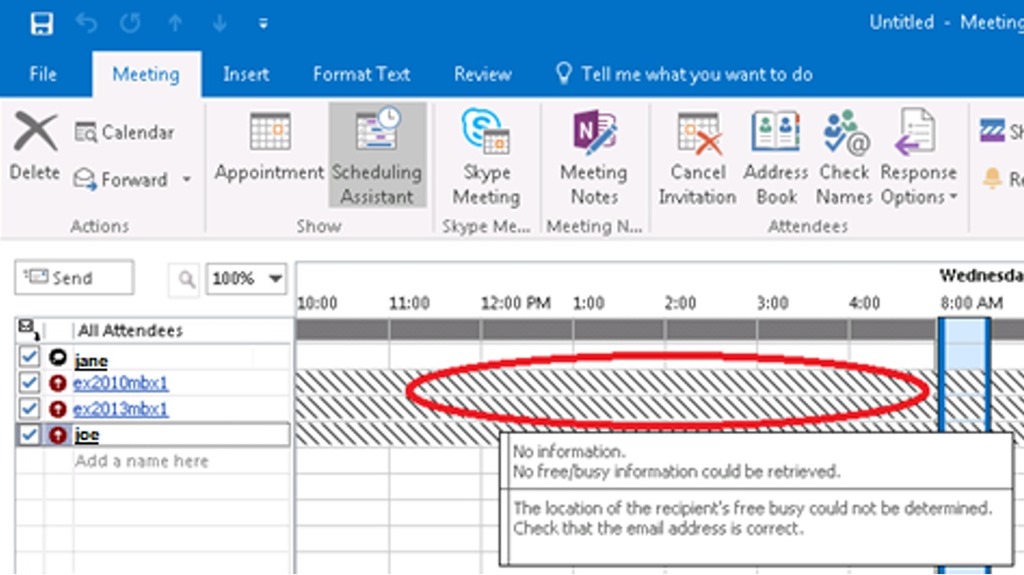Open the Format Text tab
The width and height of the screenshot is (1024, 575).
pos(361,74)
